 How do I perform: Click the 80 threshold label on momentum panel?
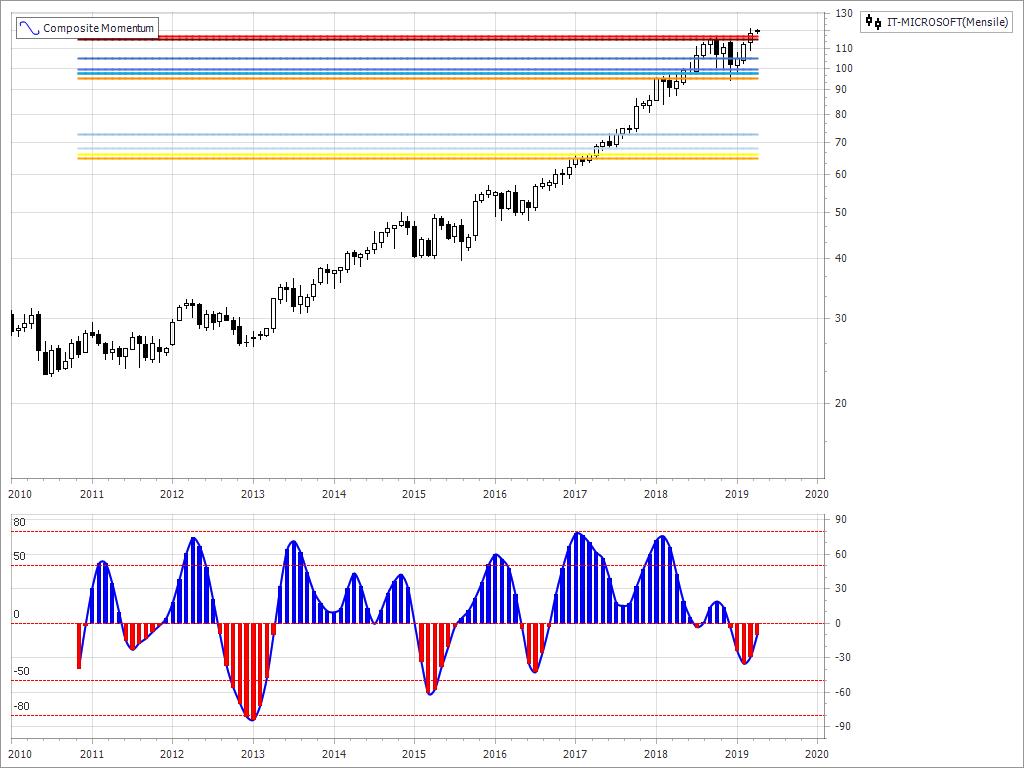pyautogui.click(x=20, y=522)
